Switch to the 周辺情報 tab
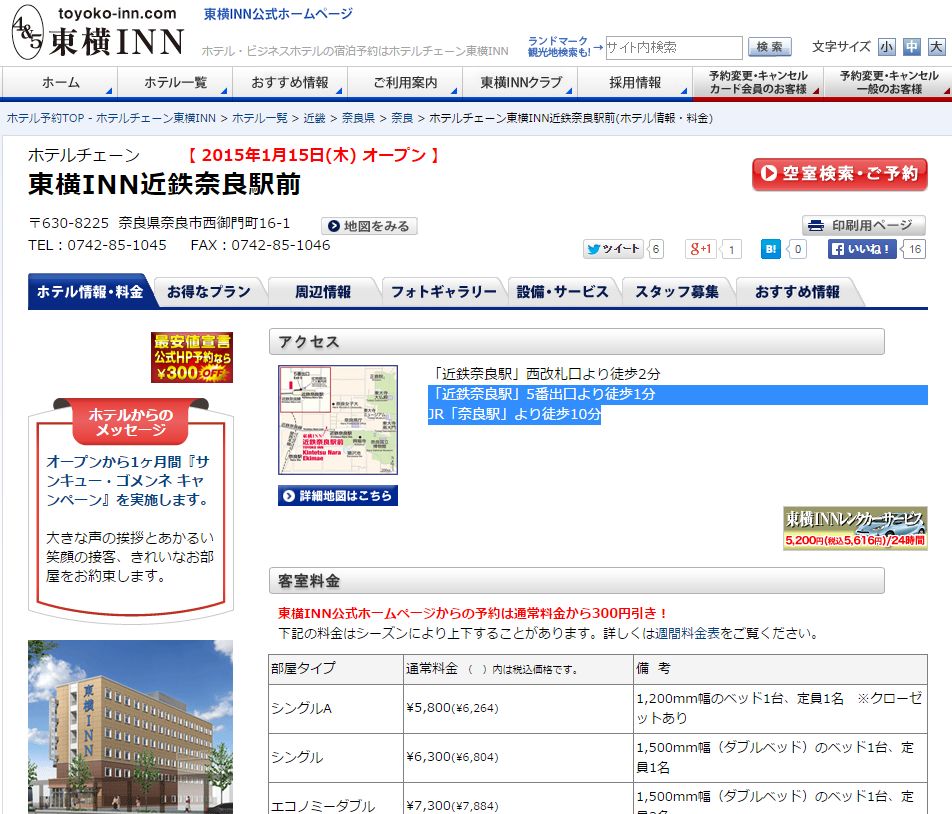Viewport: 952px width, 814px height. pyautogui.click(x=323, y=292)
